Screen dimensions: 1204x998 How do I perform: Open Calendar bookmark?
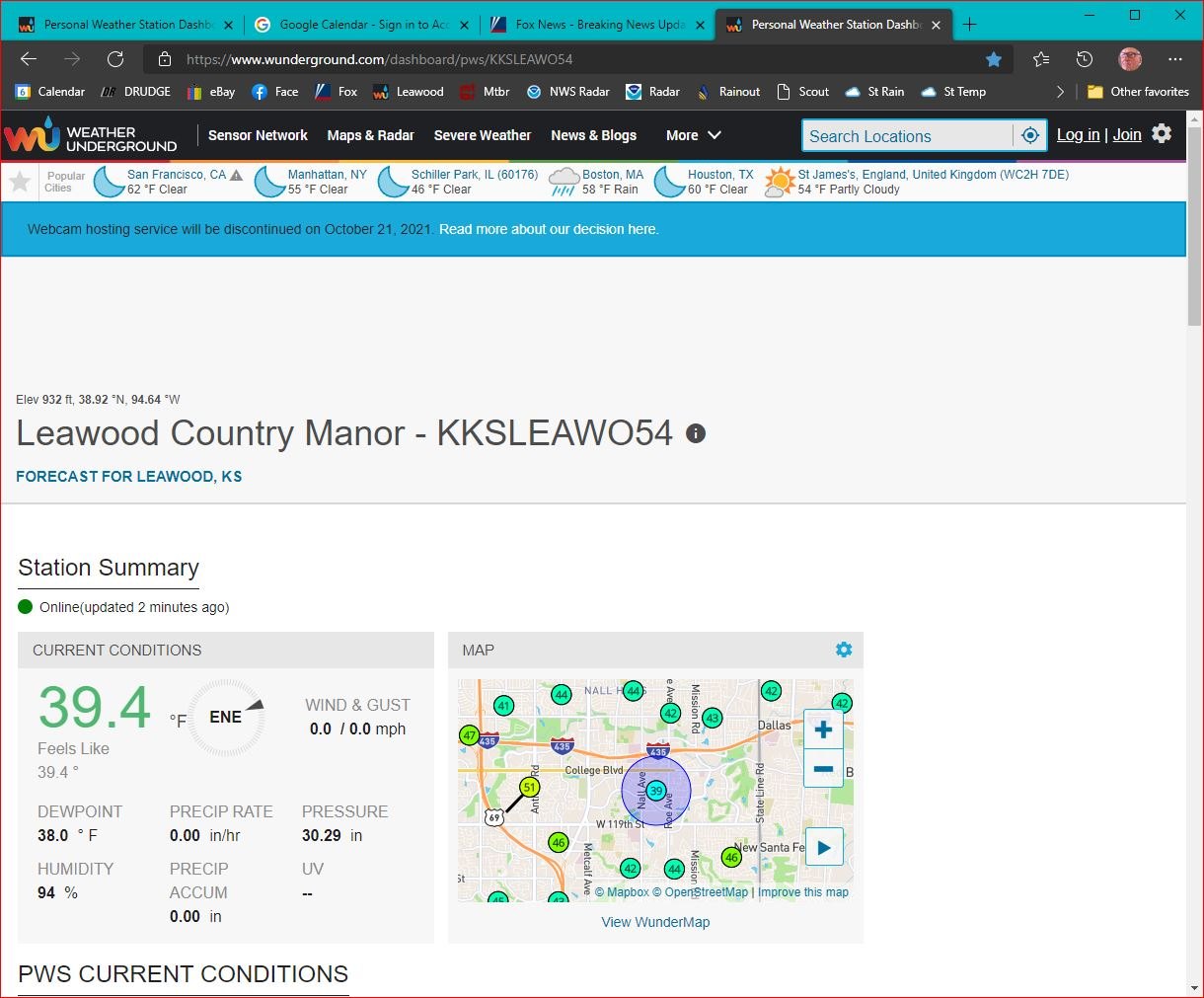point(50,92)
